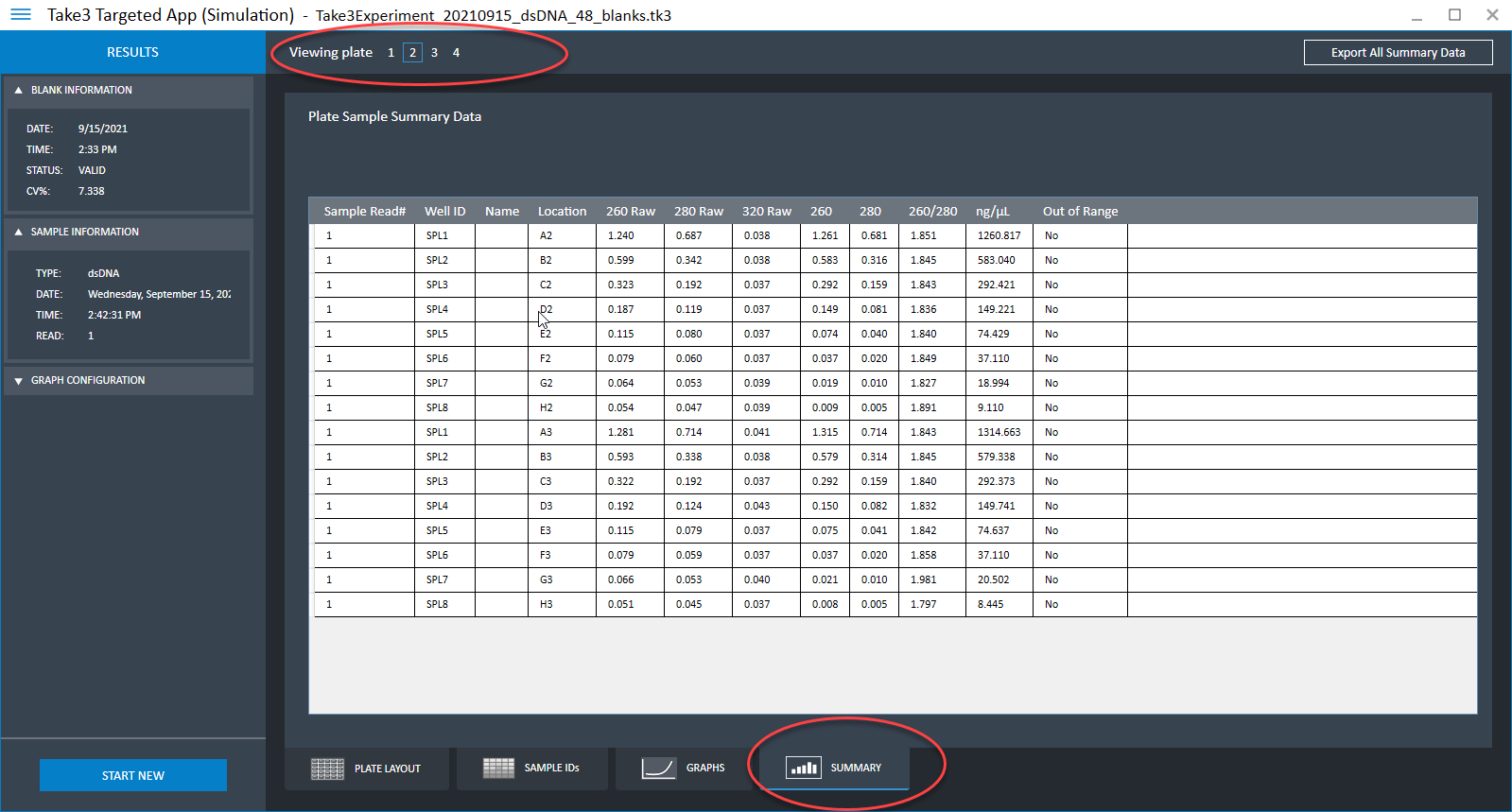Image resolution: width=1512 pixels, height=812 pixels.
Task: Click the 260/280 column header
Action: tap(932, 212)
